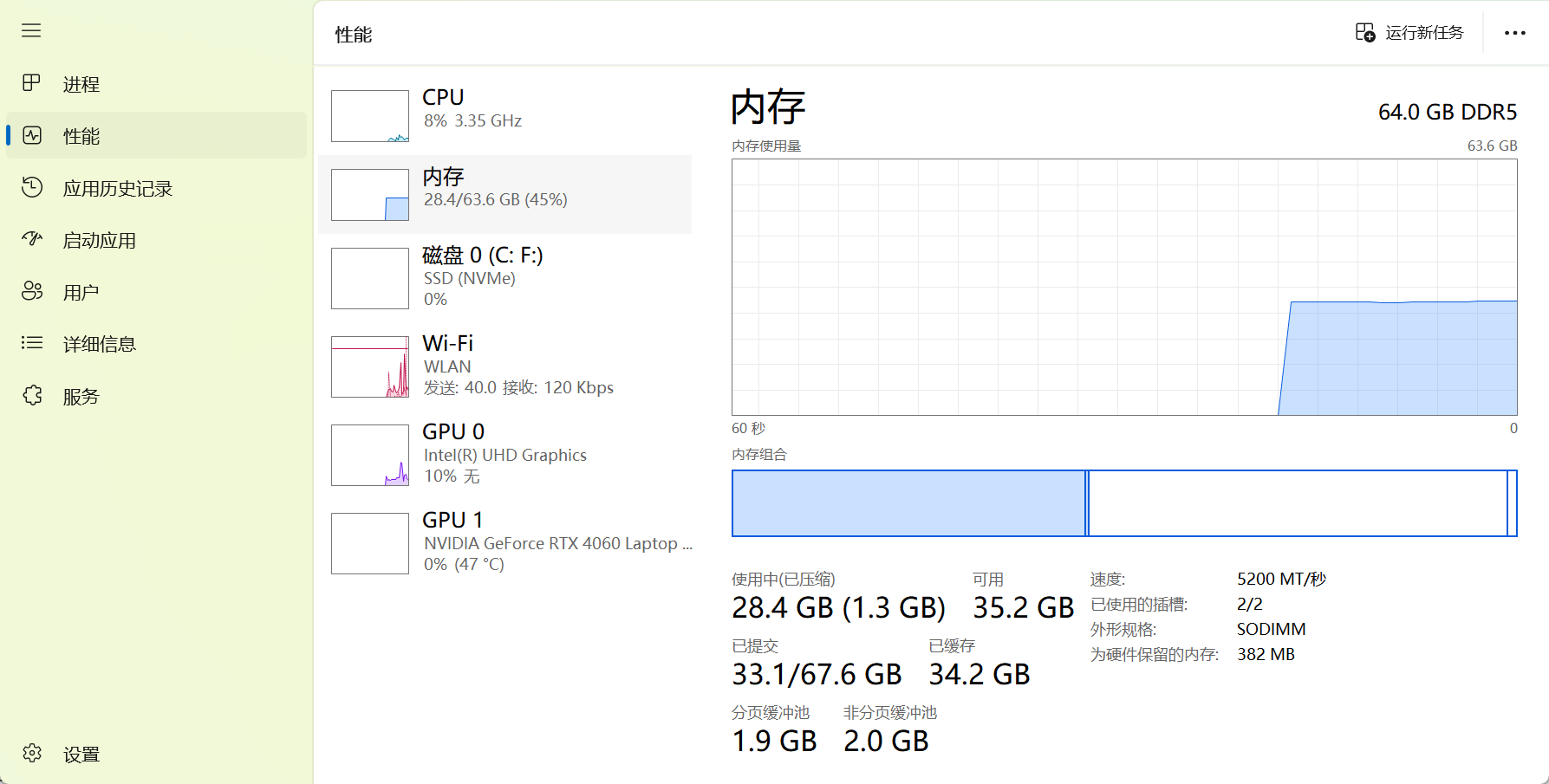Viewport: 1549px width, 784px height.
Task: Click the 进程 (Processes) sidebar icon
Action: point(31,83)
